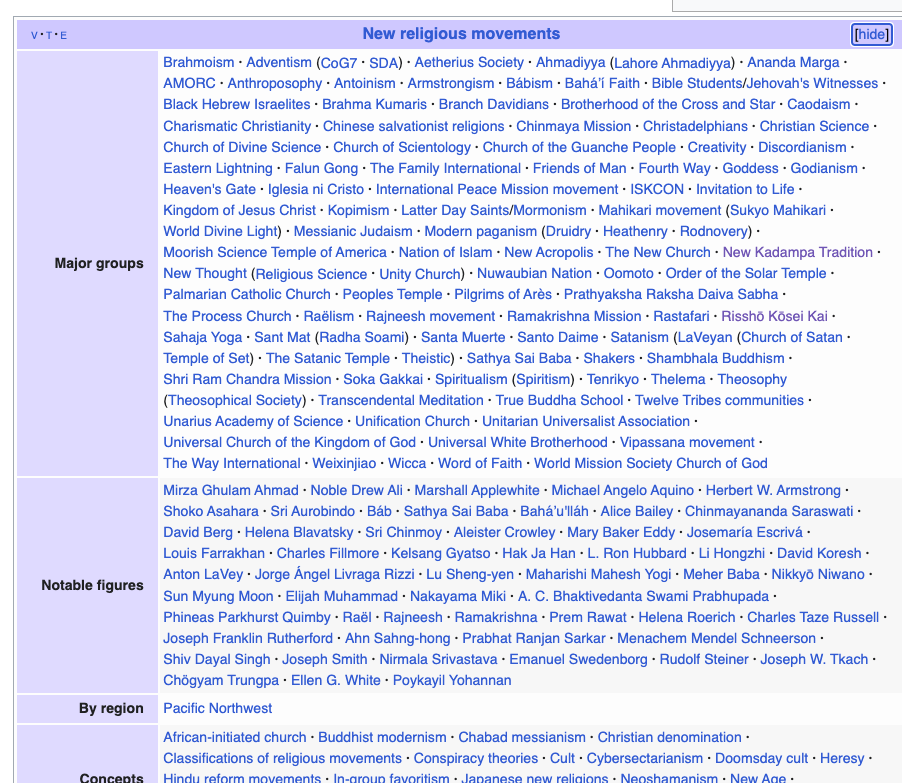Open the Wicca link
Screen dimensions: 902x783
coord(407,463)
